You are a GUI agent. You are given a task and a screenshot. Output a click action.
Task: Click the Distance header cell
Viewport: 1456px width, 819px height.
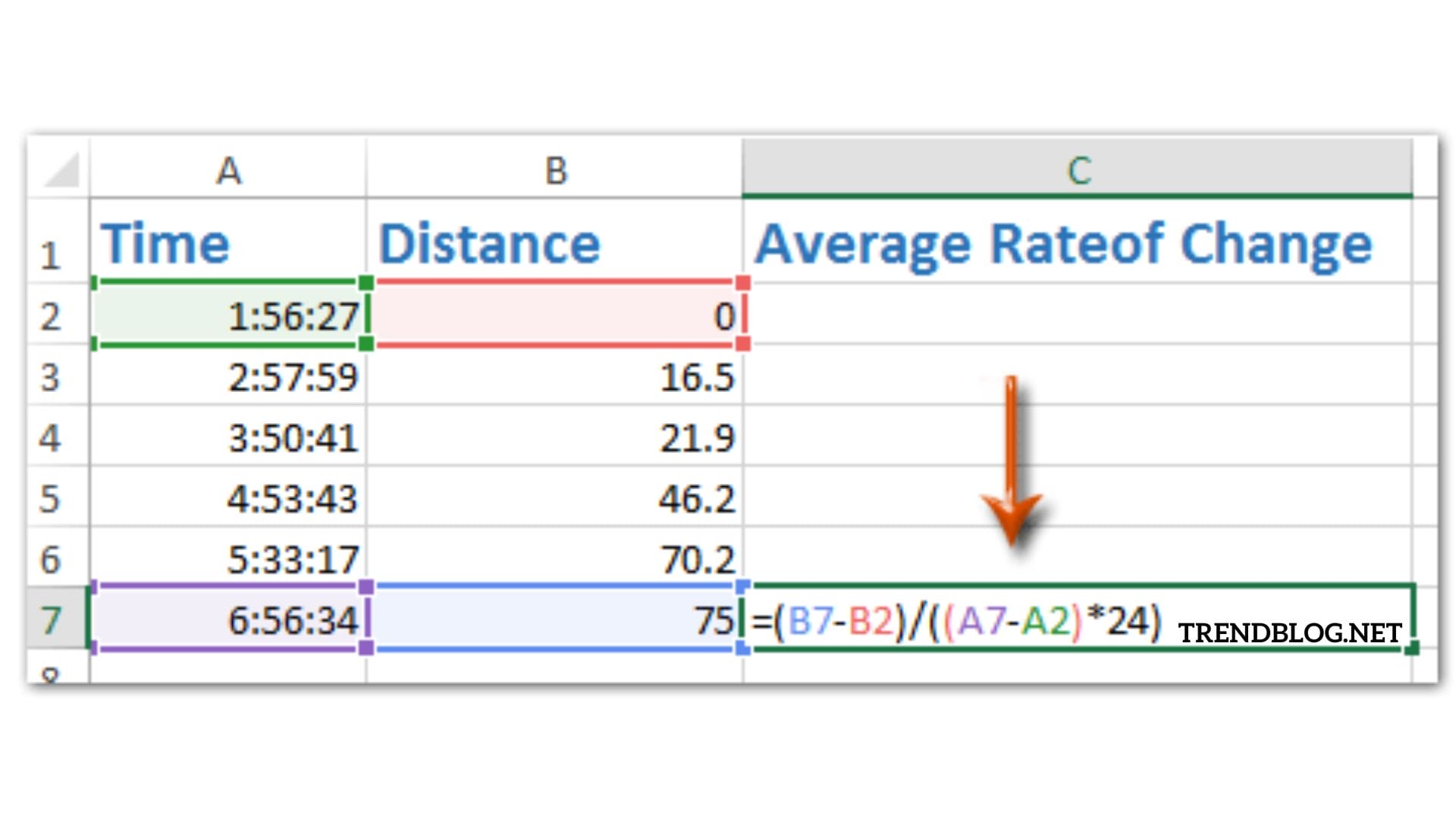(490, 243)
